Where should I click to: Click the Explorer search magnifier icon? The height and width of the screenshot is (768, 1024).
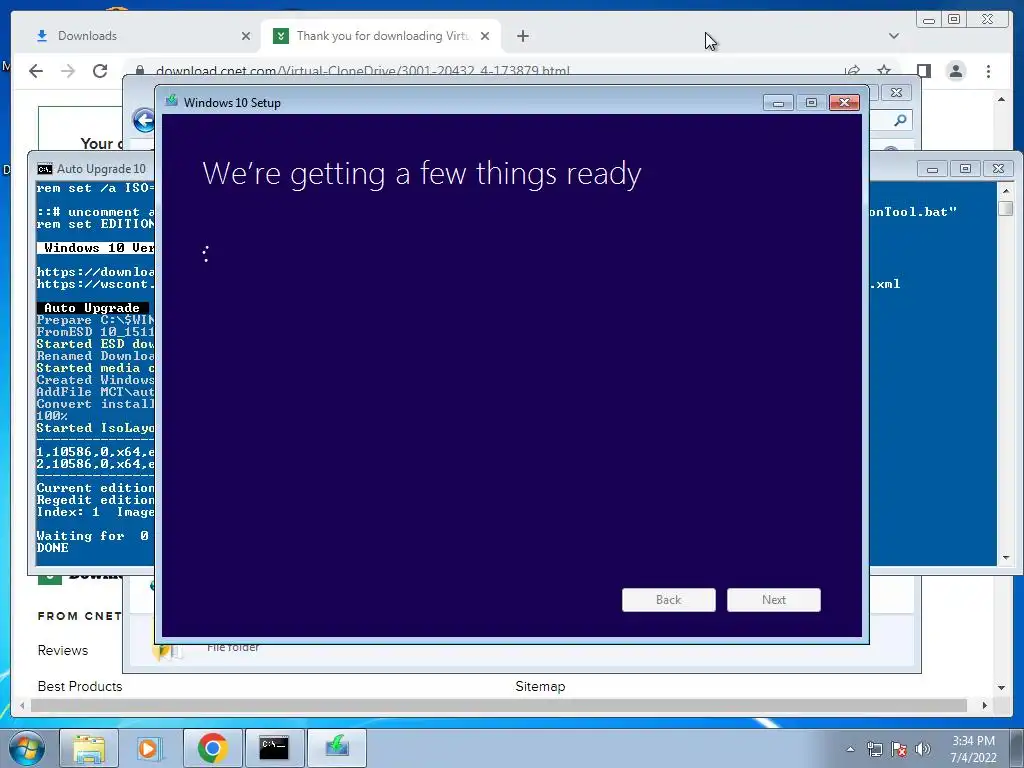coord(900,120)
